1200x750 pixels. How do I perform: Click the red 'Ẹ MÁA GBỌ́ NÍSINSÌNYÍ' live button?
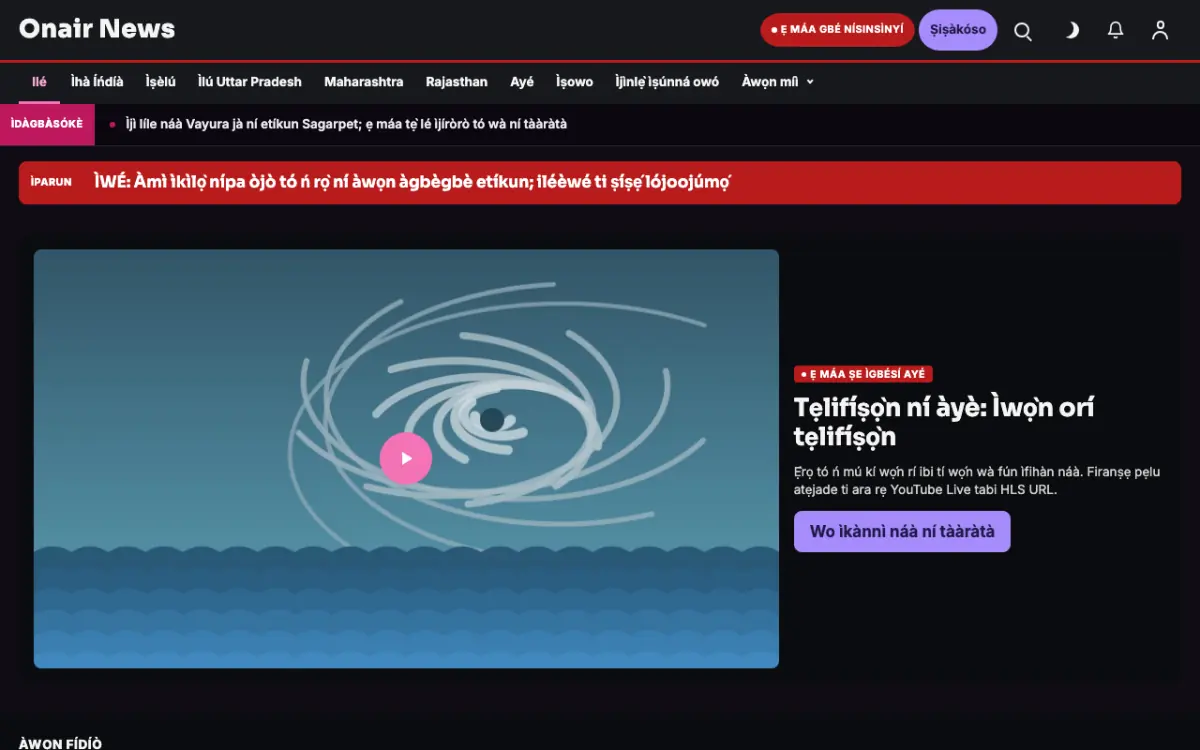(837, 30)
